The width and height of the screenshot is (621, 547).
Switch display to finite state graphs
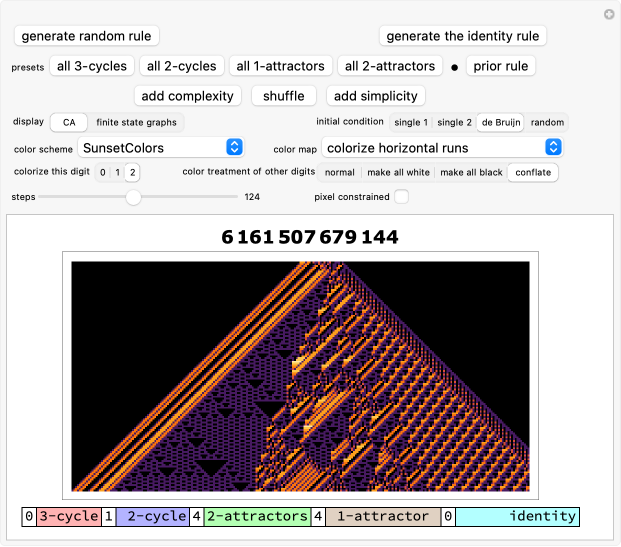(x=136, y=122)
